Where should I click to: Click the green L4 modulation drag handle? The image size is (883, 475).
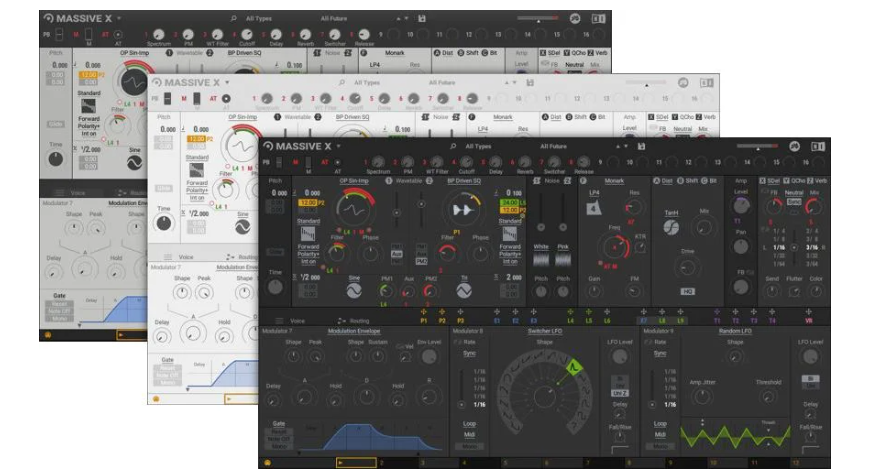pyautogui.click(x=570, y=312)
